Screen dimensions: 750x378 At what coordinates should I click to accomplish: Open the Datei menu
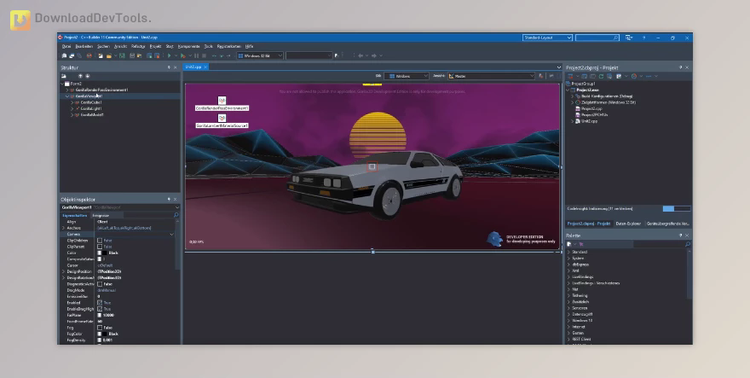coord(66,46)
